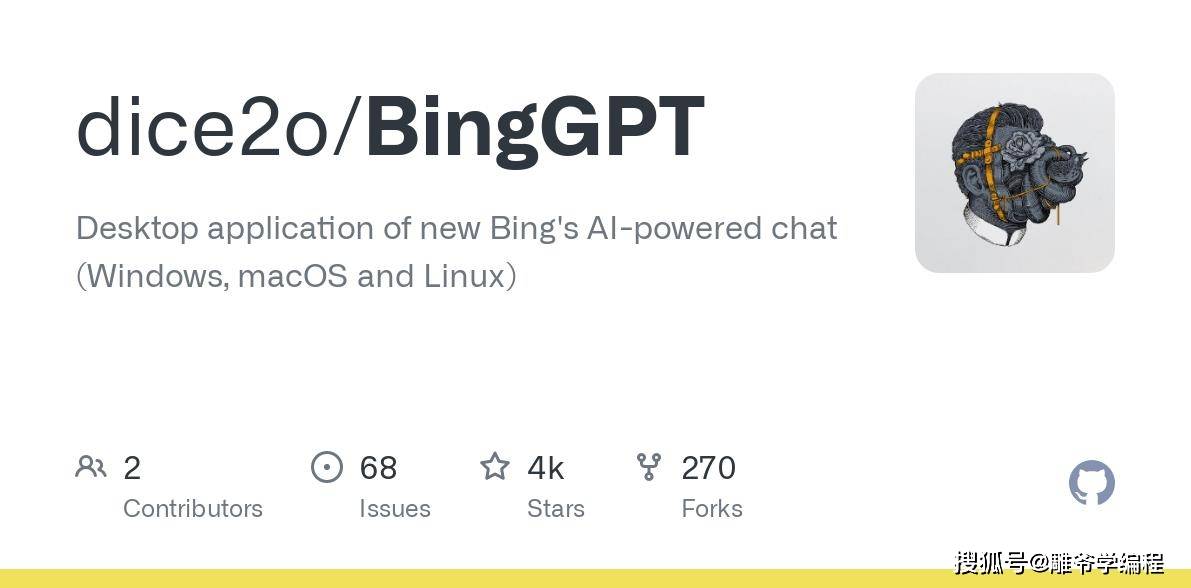The image size is (1191, 588).
Task: Open the dice2o avatar image
Action: point(1015,173)
